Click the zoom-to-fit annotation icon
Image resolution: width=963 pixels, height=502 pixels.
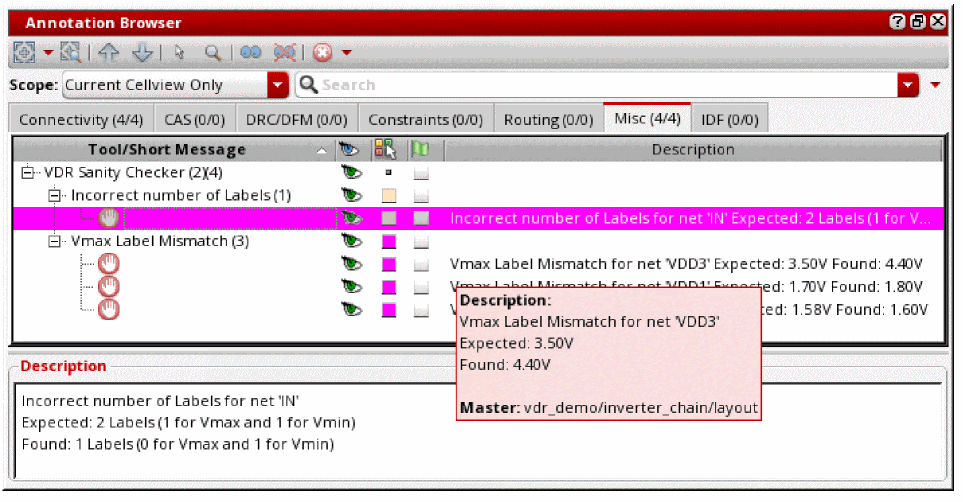(x=24, y=53)
